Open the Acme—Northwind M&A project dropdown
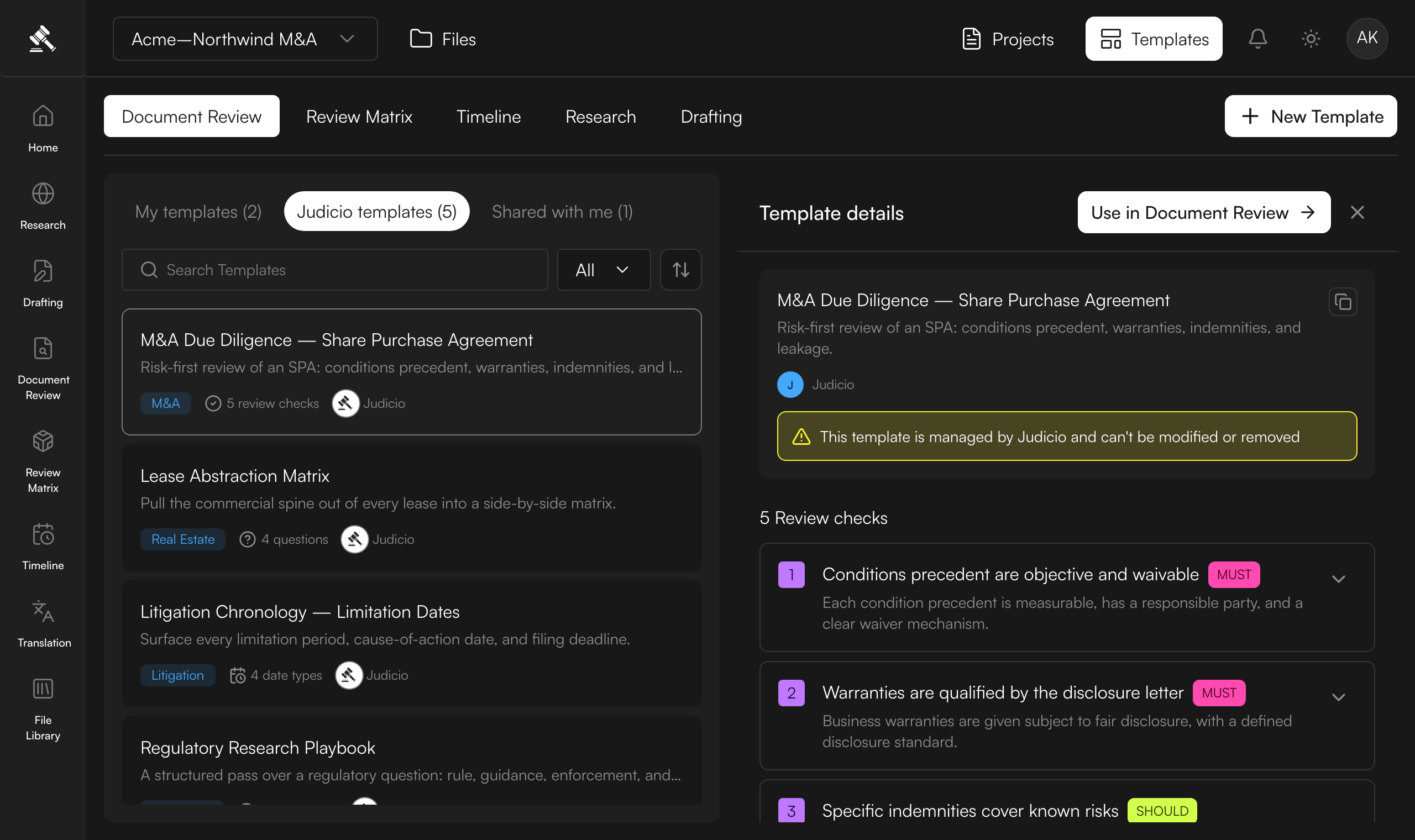This screenshot has width=1415, height=840. (244, 39)
